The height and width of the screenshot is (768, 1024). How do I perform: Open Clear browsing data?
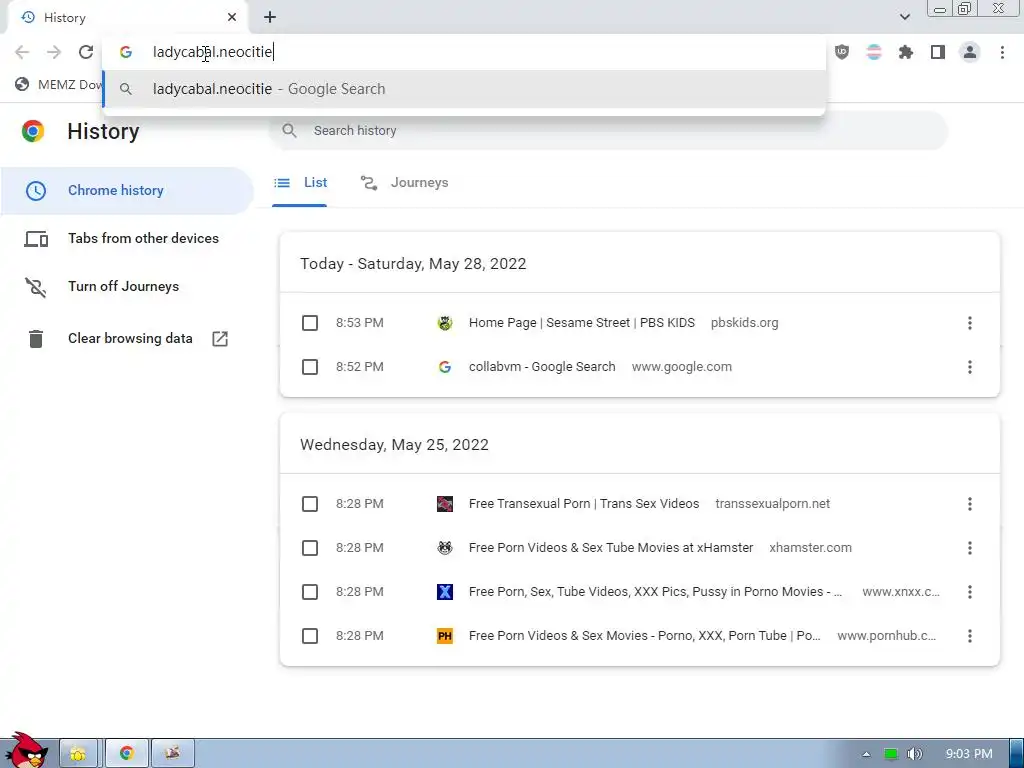(127, 338)
